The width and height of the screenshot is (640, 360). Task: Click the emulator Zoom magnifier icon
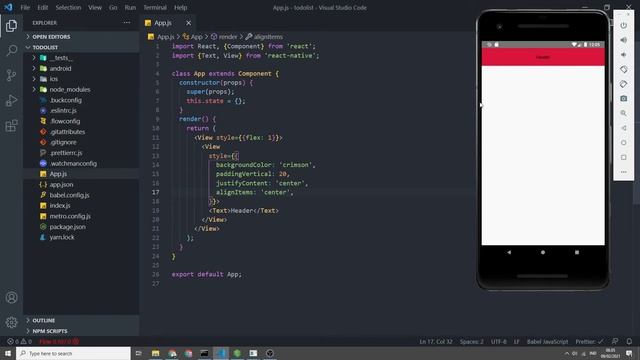click(x=623, y=113)
